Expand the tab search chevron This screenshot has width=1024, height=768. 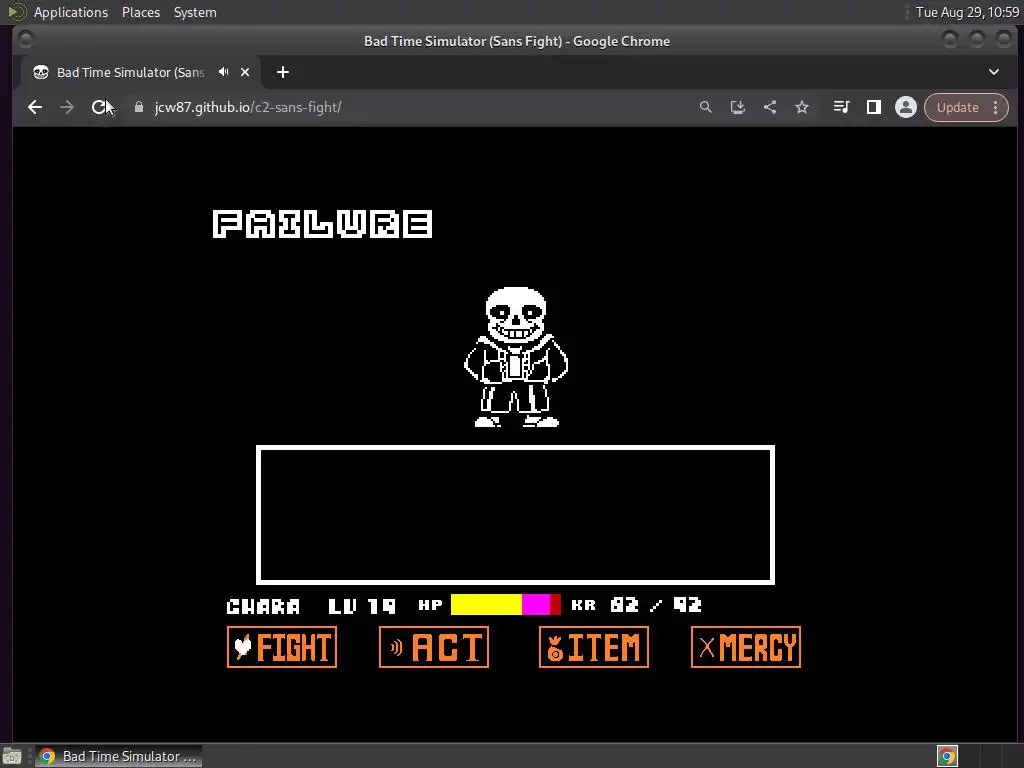(x=994, y=72)
